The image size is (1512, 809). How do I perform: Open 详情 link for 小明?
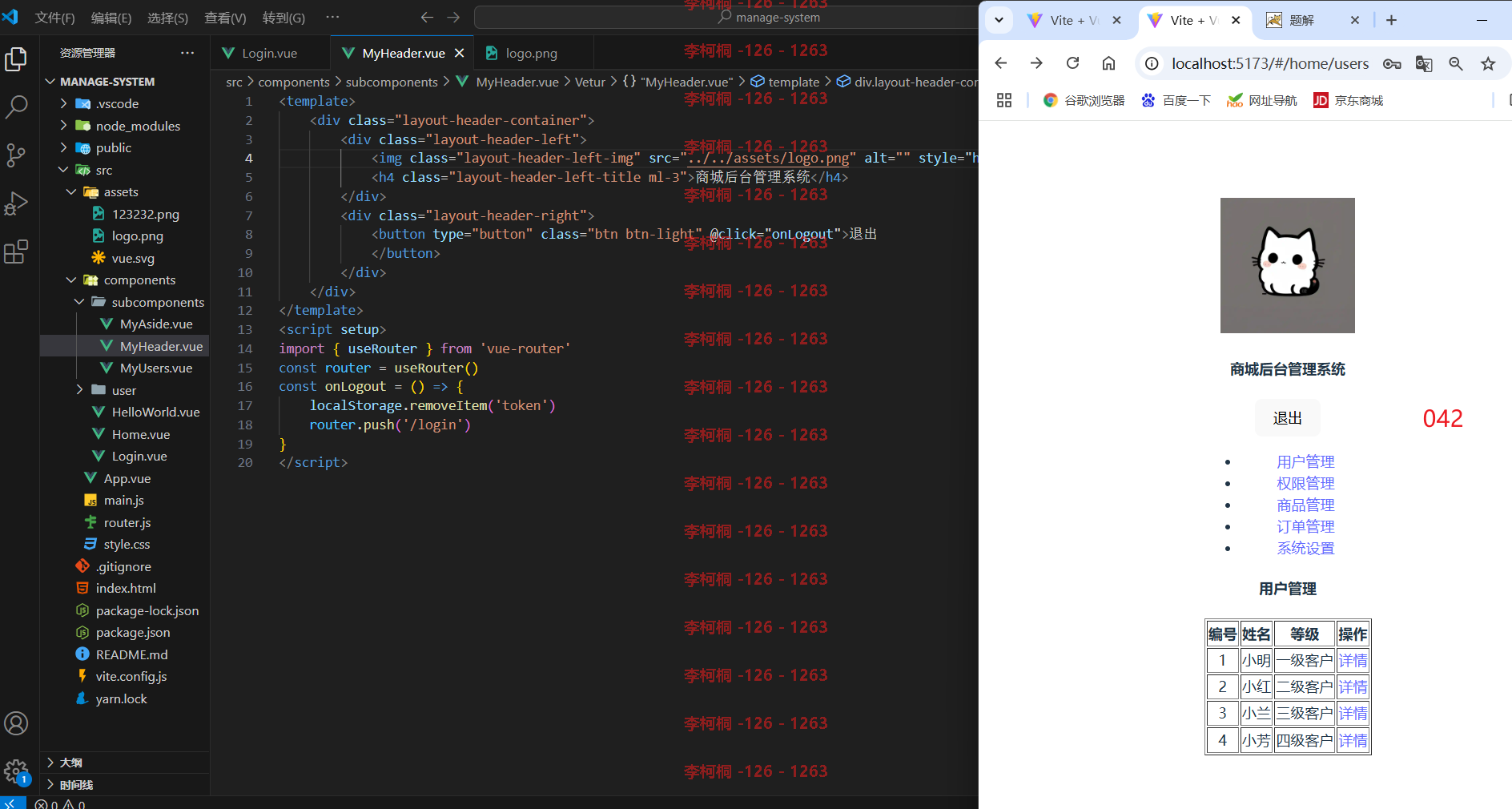point(1353,661)
